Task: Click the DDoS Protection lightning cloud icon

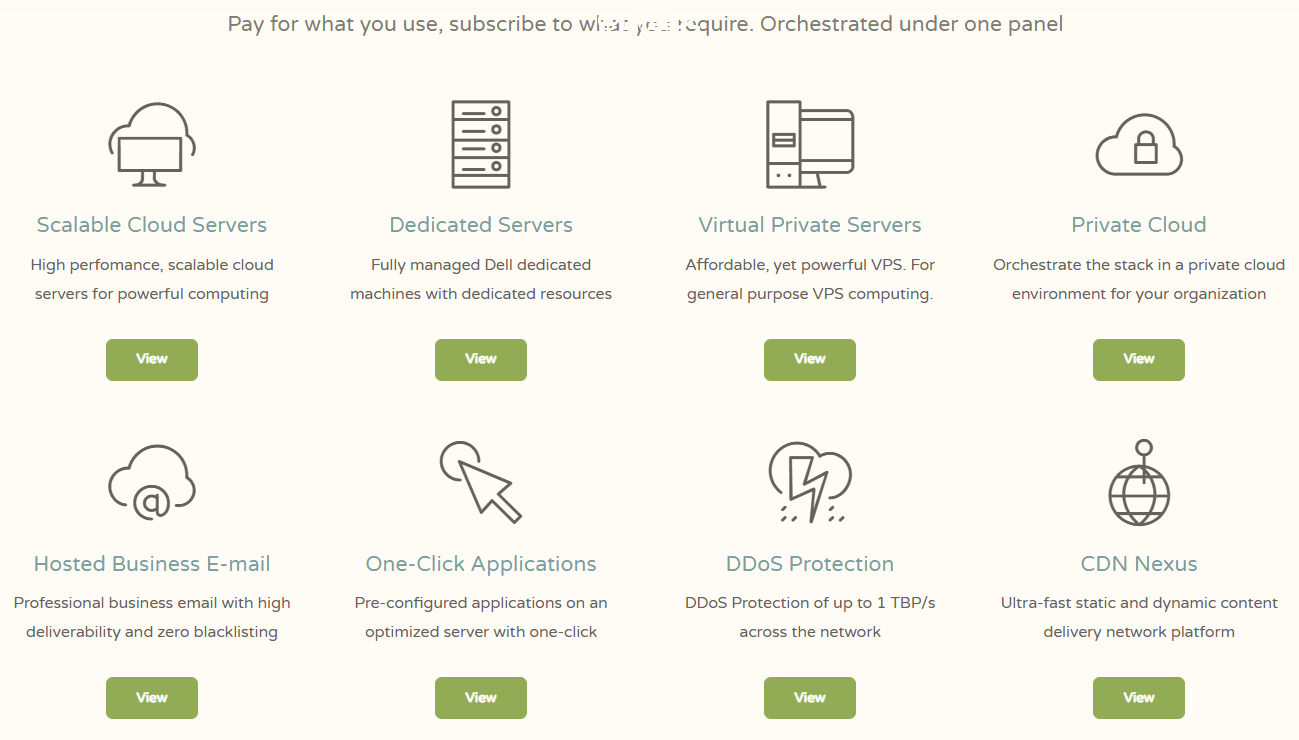Action: tap(809, 483)
